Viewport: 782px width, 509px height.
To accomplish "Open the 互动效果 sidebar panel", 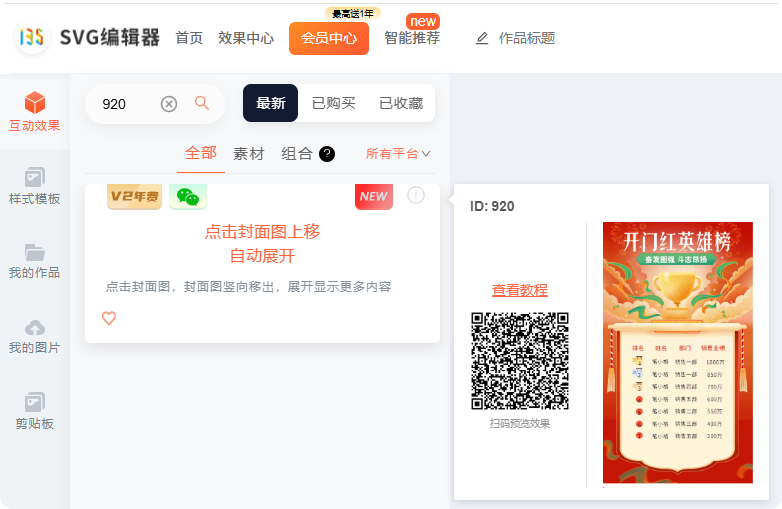I will 34,112.
